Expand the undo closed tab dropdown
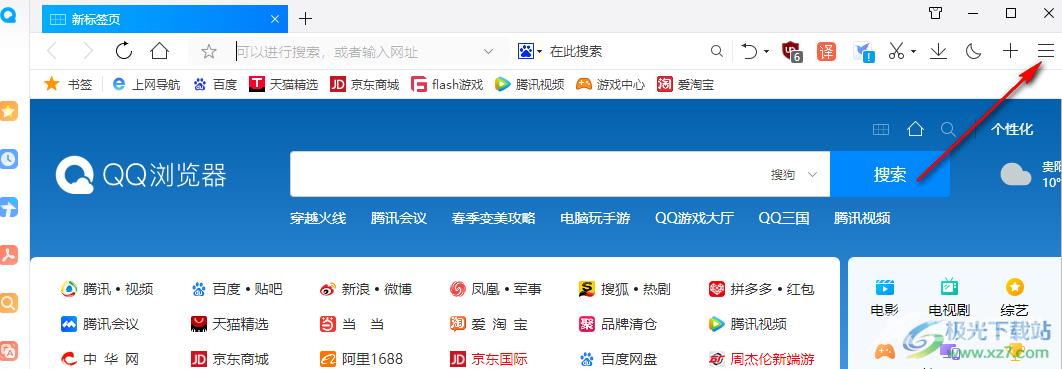This screenshot has width=1062, height=369. [766, 51]
